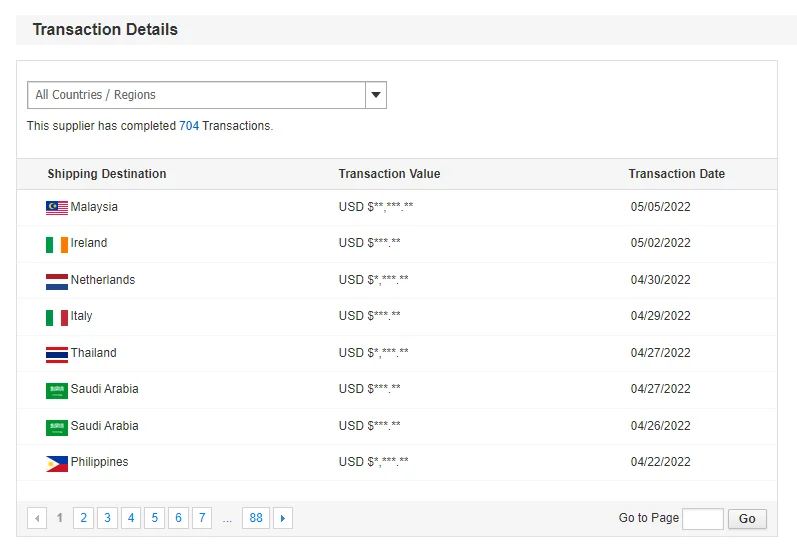Screen dimensions: 797x547
Task: Jump to page 5
Action: [154, 518]
